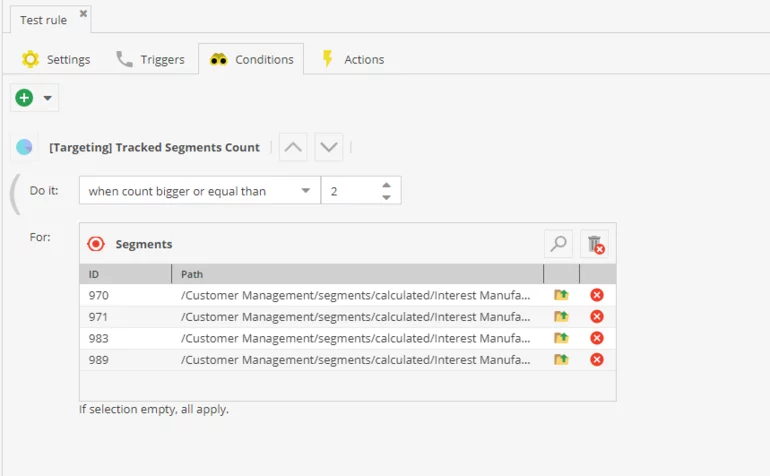770x476 pixels.
Task: Click the path of segment 970
Action: coord(356,295)
